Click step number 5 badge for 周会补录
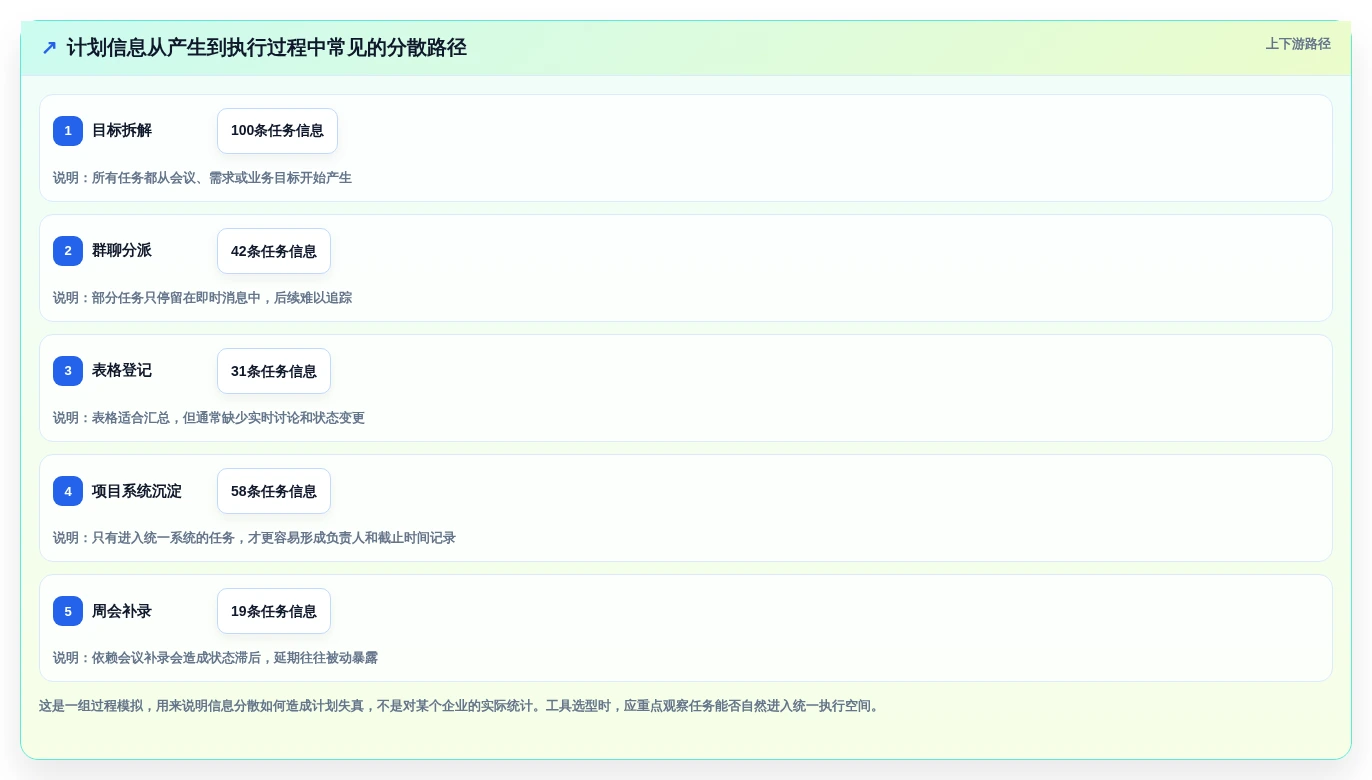Viewport: 1372px width, 780px height. tap(68, 611)
